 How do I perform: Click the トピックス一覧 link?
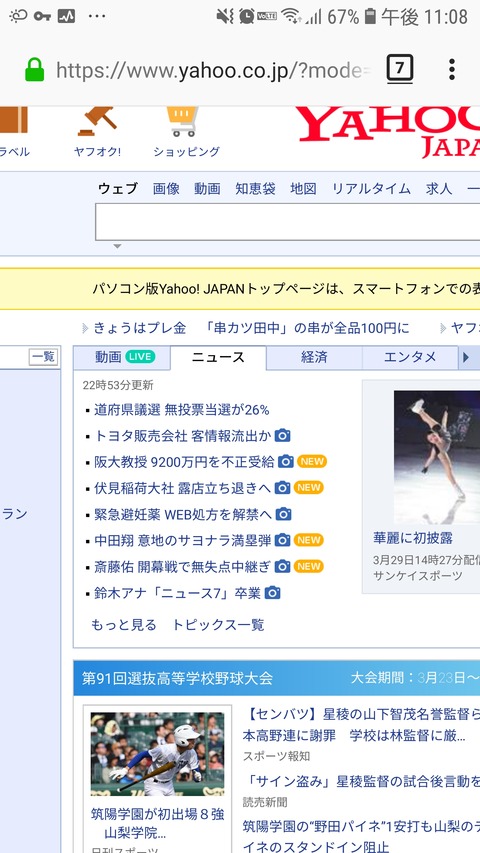pos(218,625)
